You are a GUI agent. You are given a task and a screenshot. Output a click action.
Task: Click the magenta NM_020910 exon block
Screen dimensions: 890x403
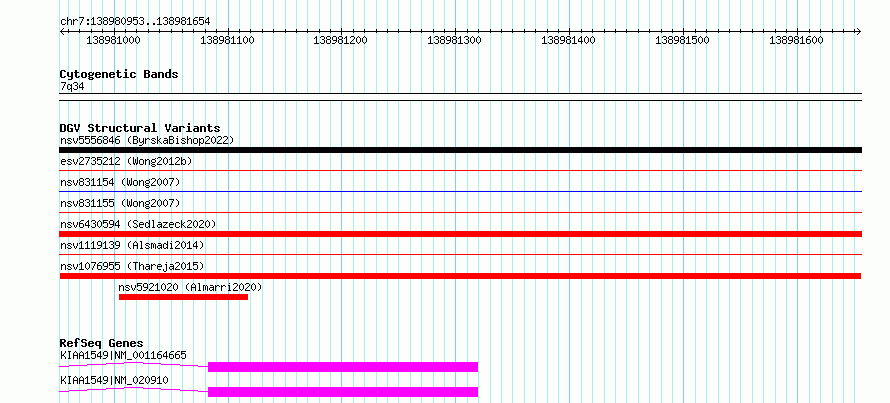[x=343, y=392]
